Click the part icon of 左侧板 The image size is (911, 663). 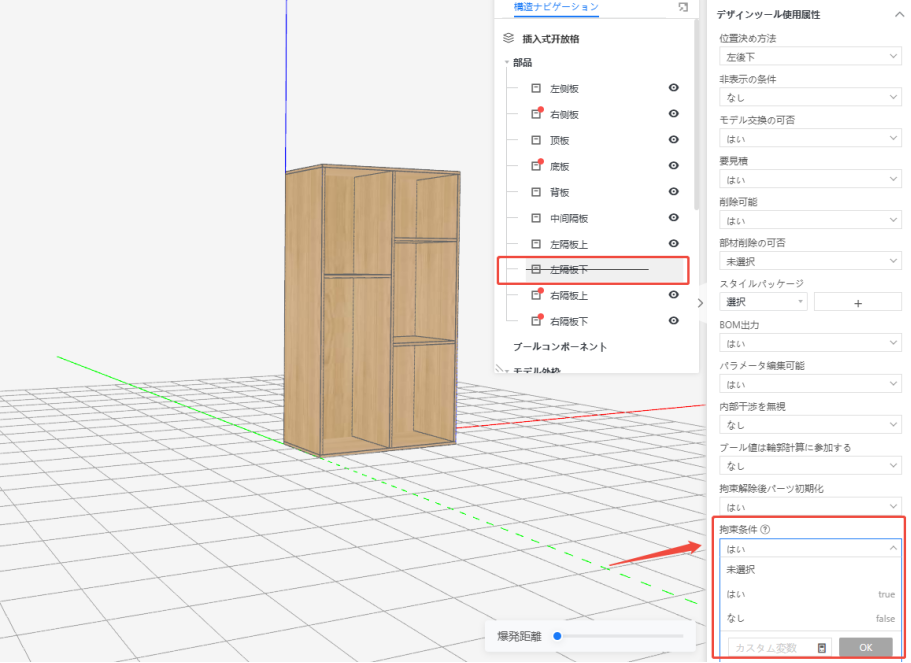(536, 88)
